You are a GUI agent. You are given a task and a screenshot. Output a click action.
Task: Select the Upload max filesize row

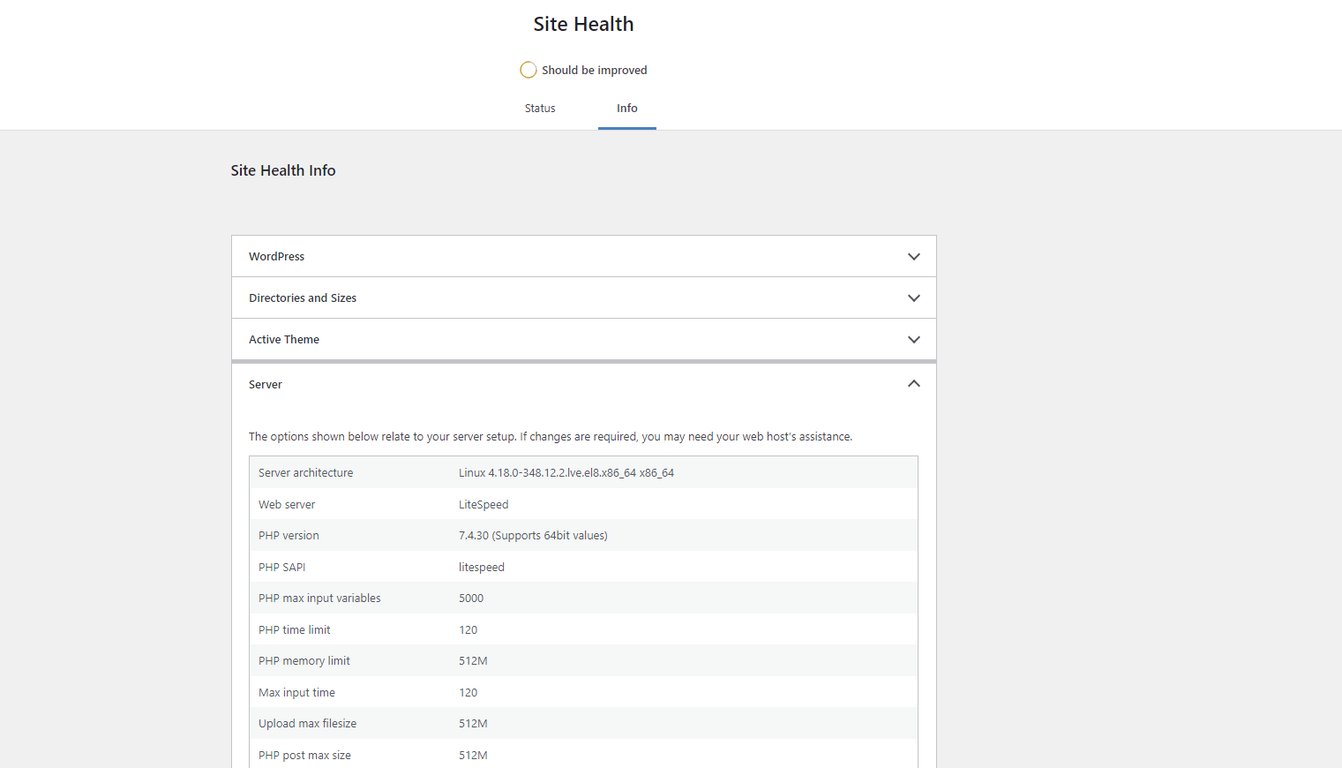[583, 723]
